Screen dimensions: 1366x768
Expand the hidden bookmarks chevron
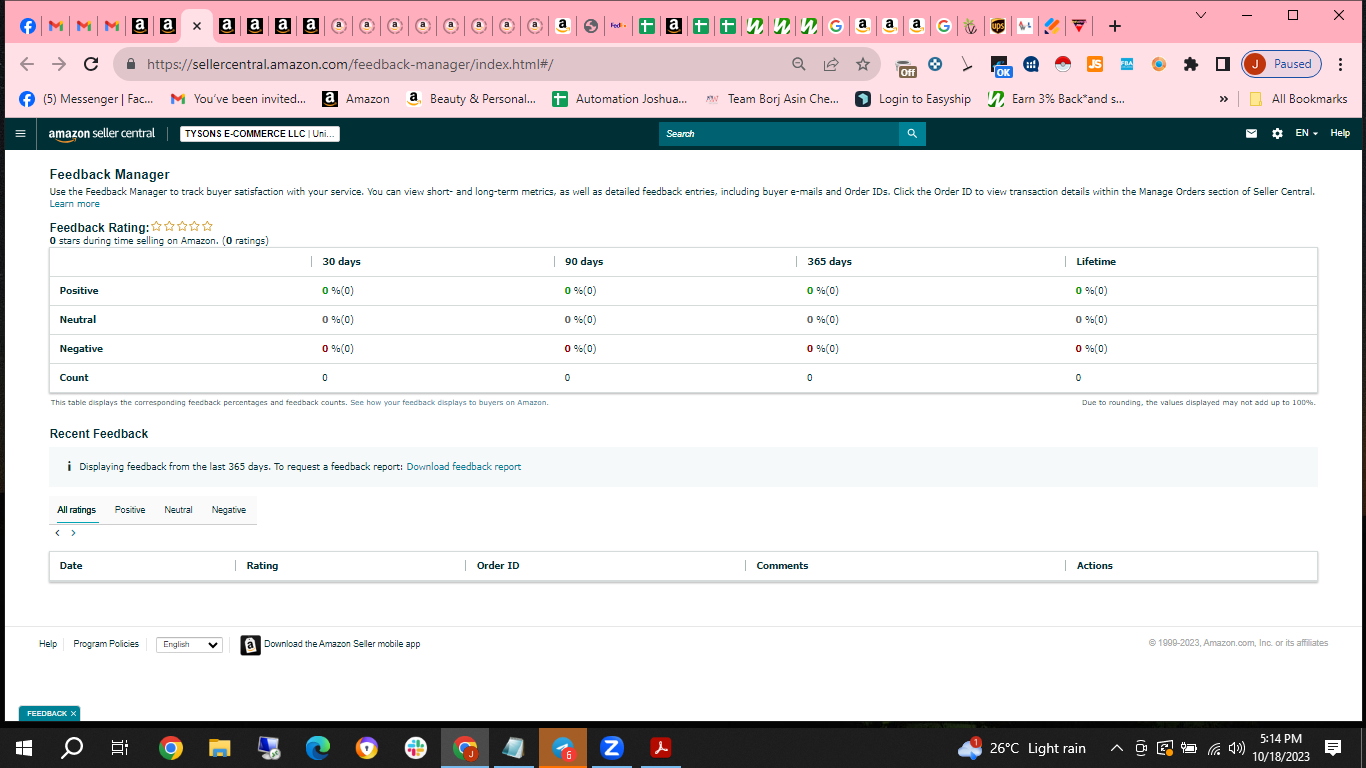click(x=1224, y=99)
